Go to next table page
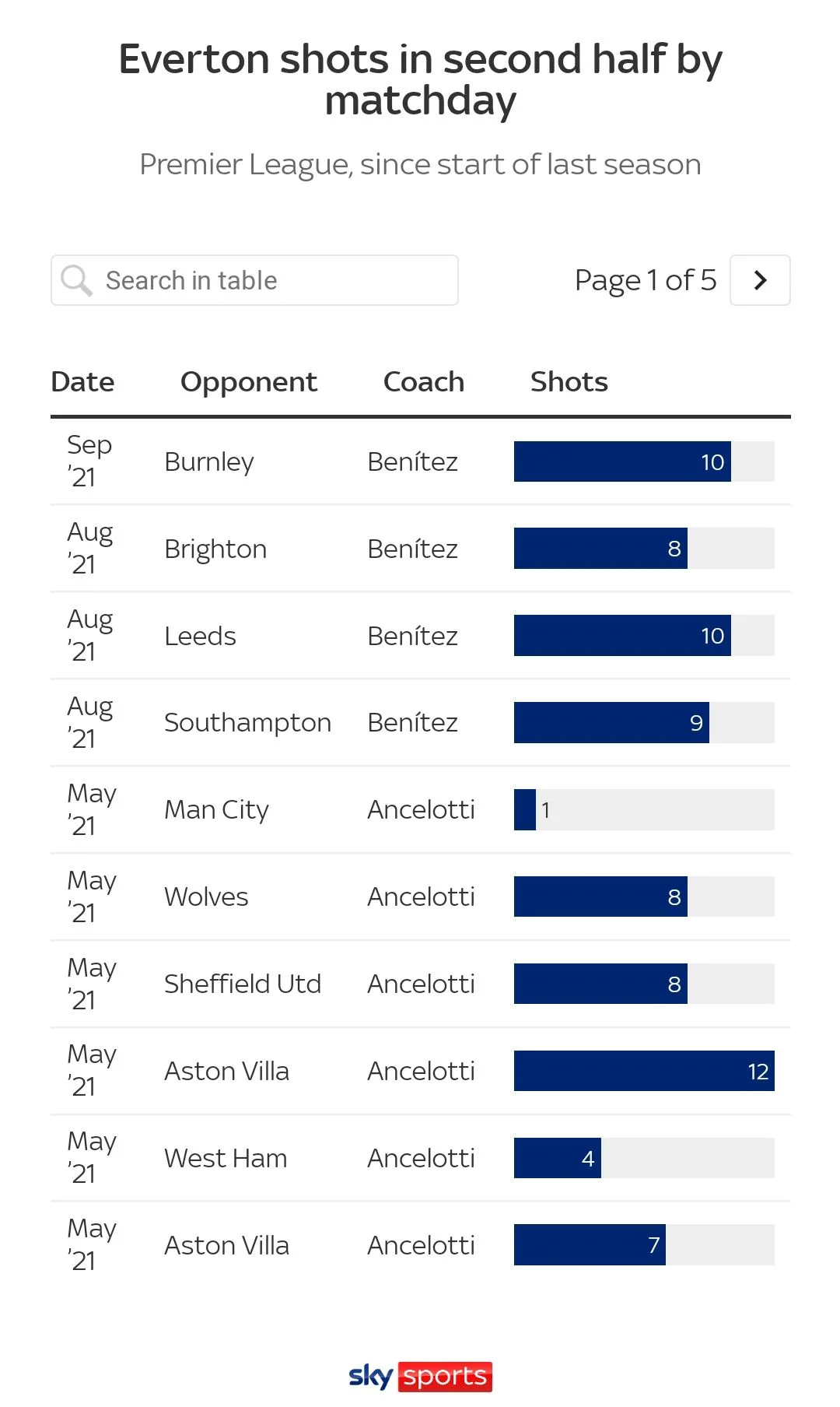The image size is (840, 1407). pyautogui.click(x=760, y=280)
